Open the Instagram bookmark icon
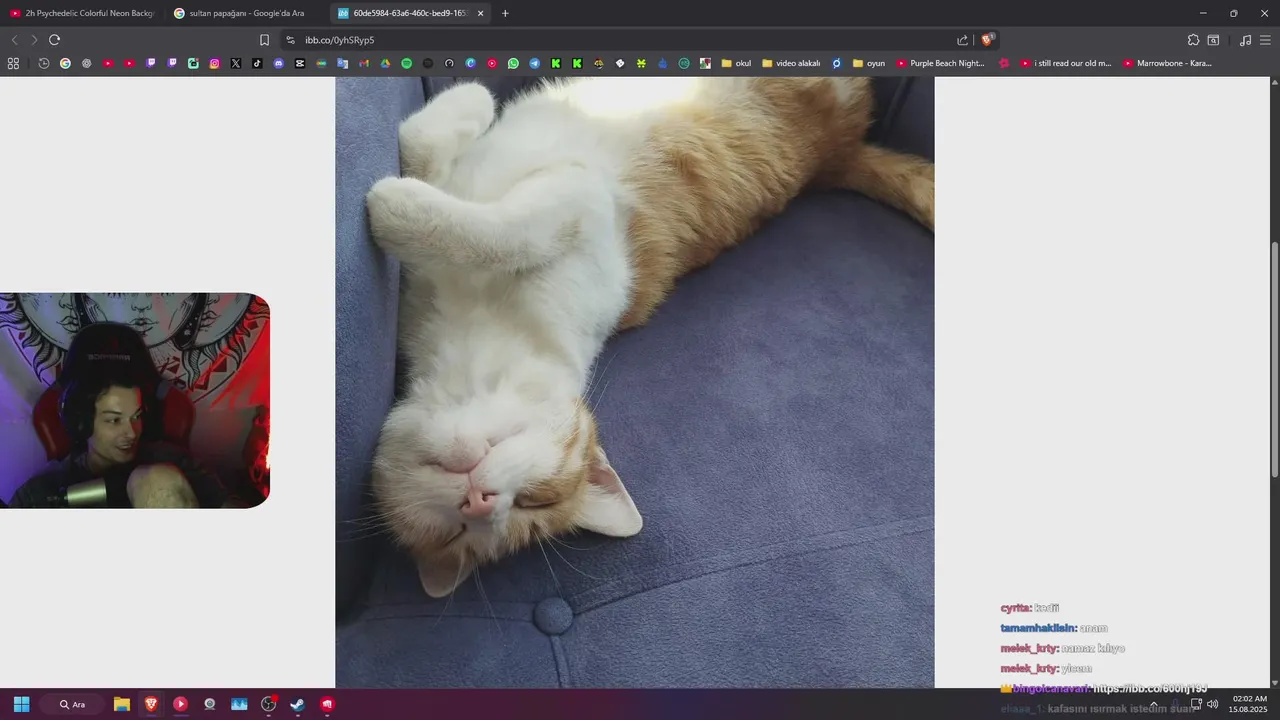 click(214, 63)
